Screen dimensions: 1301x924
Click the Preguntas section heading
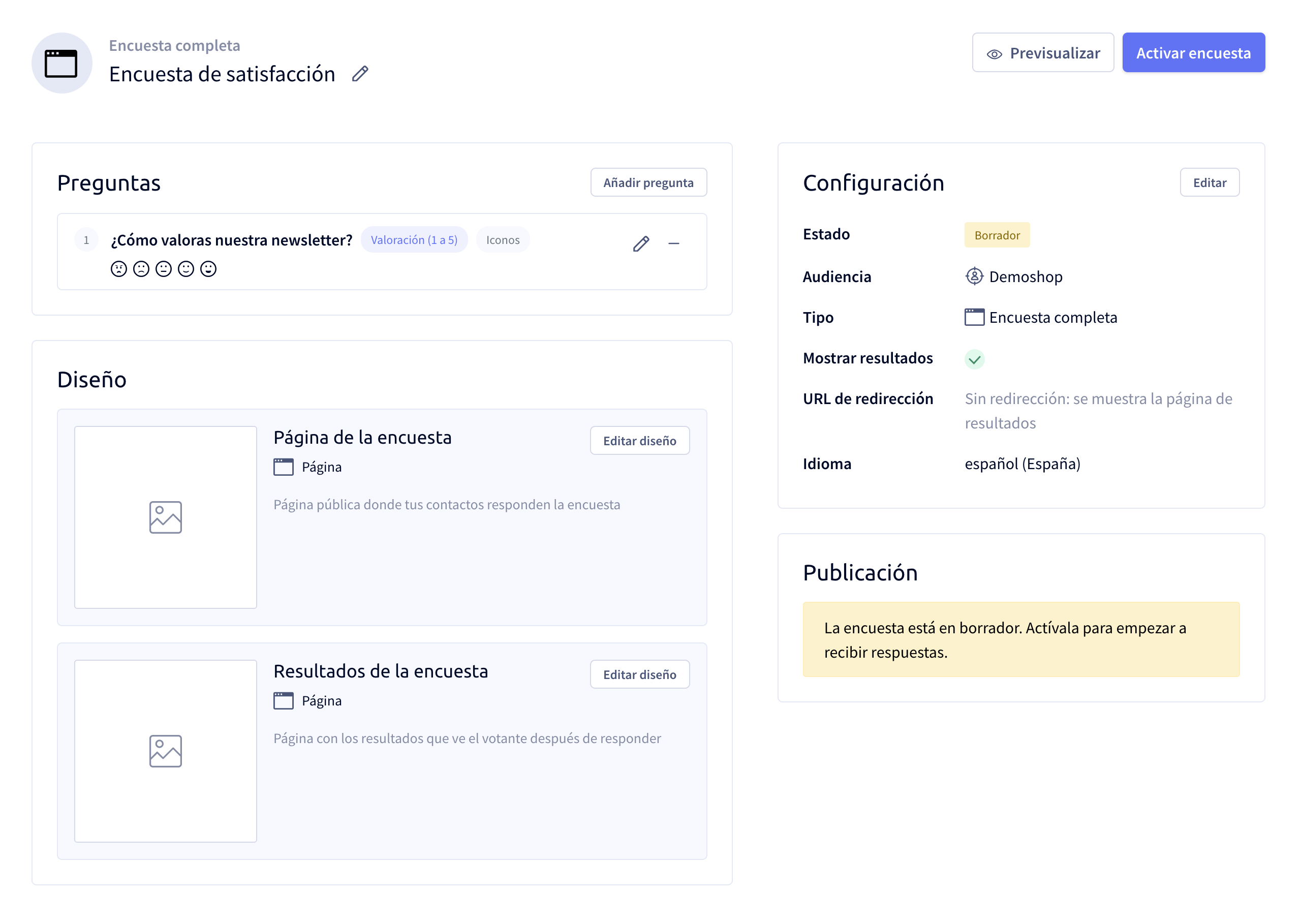tap(109, 183)
